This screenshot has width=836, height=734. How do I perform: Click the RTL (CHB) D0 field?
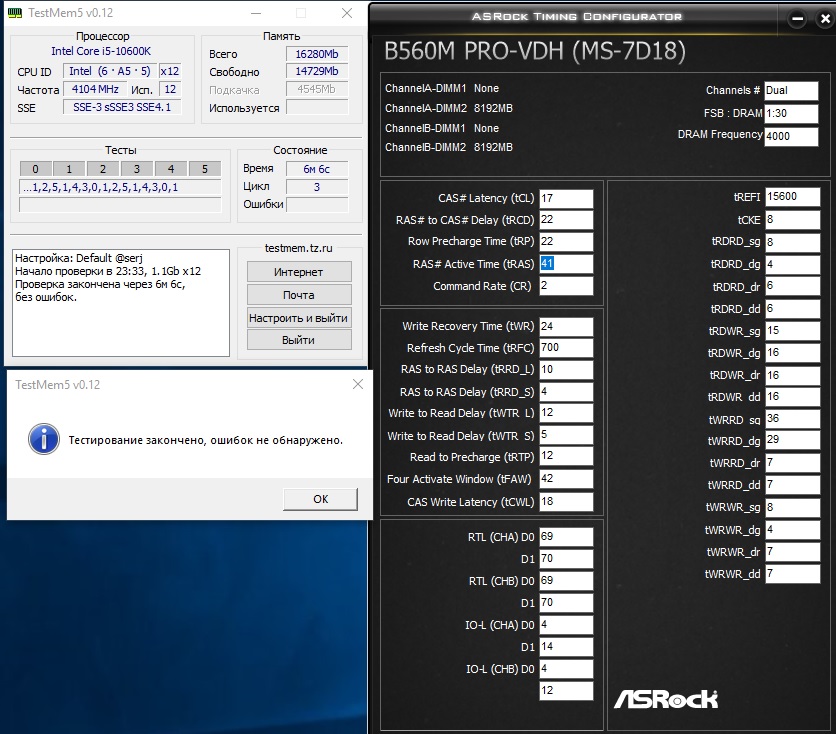coord(566,580)
